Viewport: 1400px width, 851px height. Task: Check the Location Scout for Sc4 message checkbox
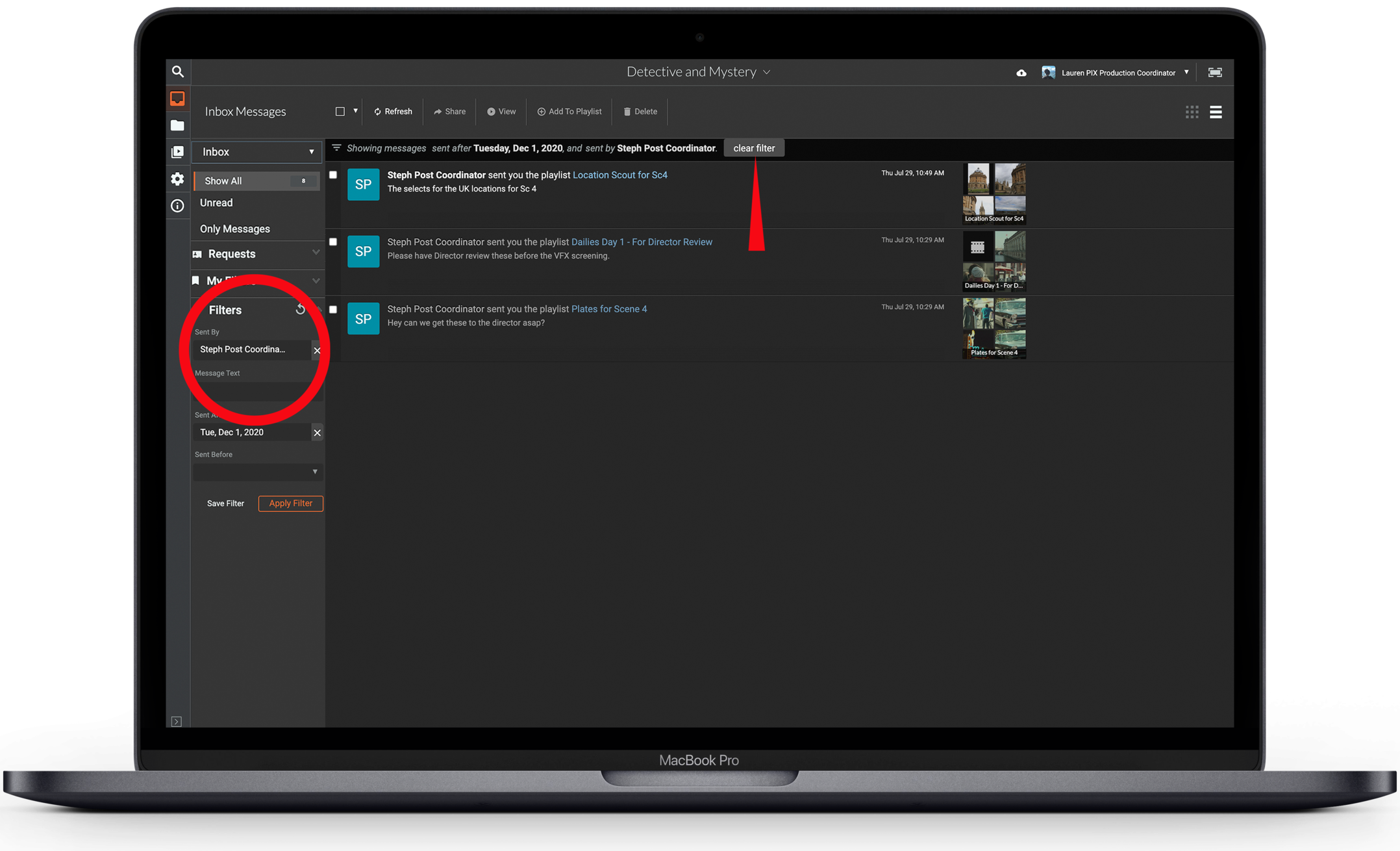coord(333,175)
